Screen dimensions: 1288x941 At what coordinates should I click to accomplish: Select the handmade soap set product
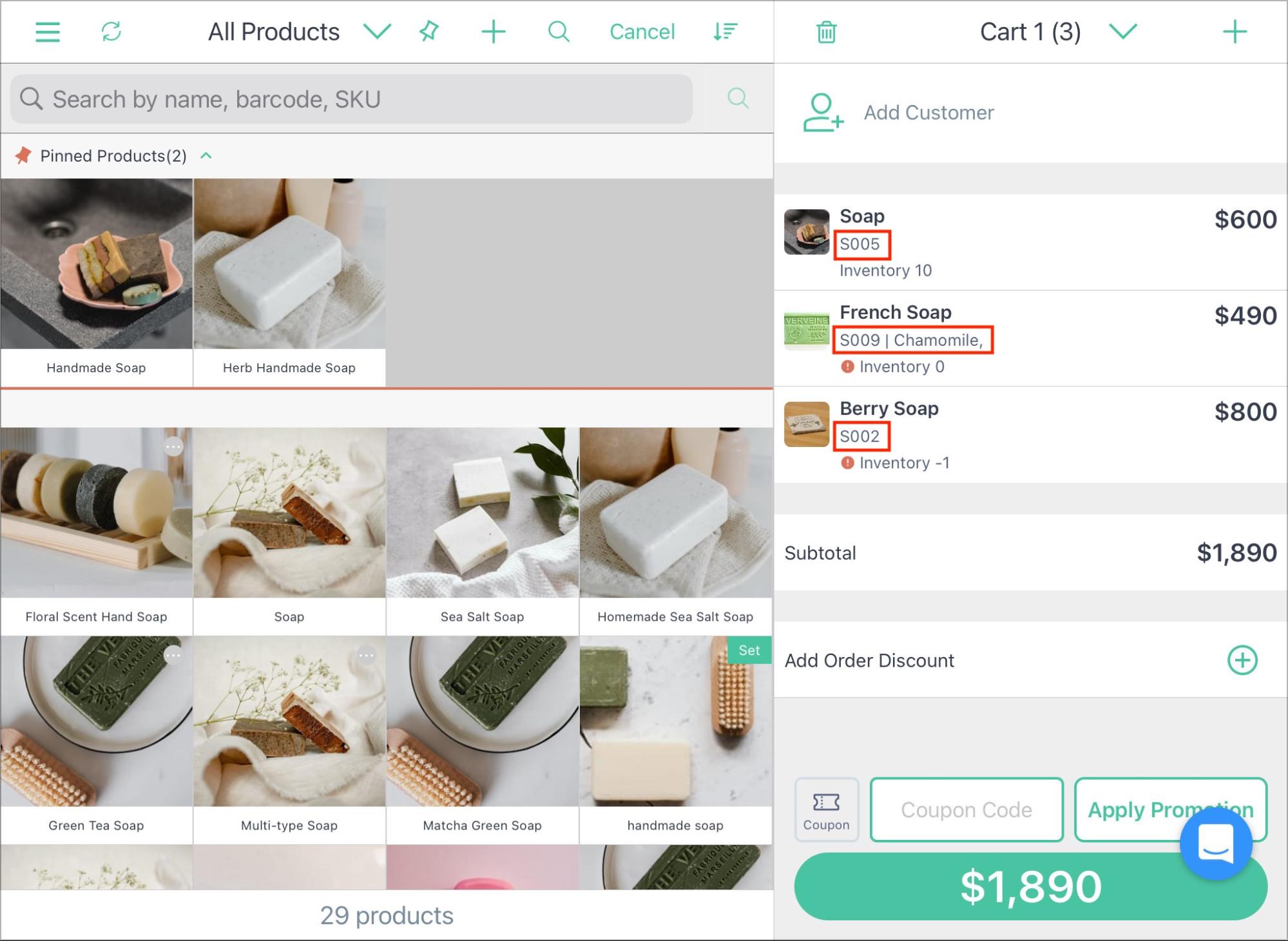point(676,740)
